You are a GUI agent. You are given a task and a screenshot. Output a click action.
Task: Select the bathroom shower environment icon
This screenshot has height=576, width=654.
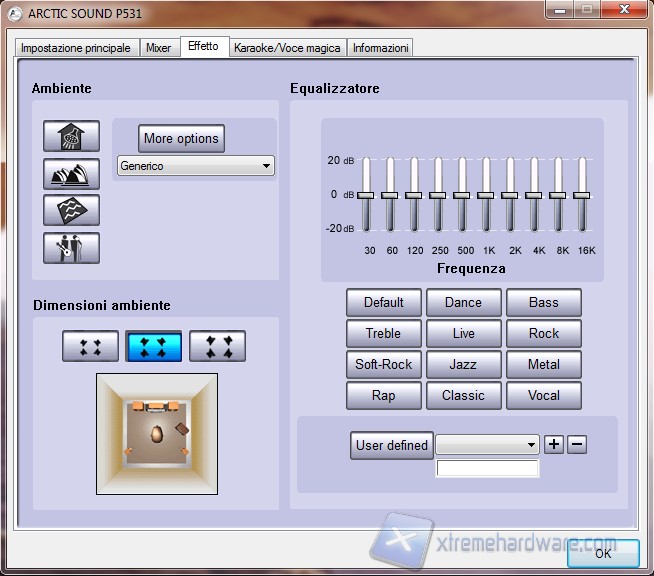coord(72,137)
